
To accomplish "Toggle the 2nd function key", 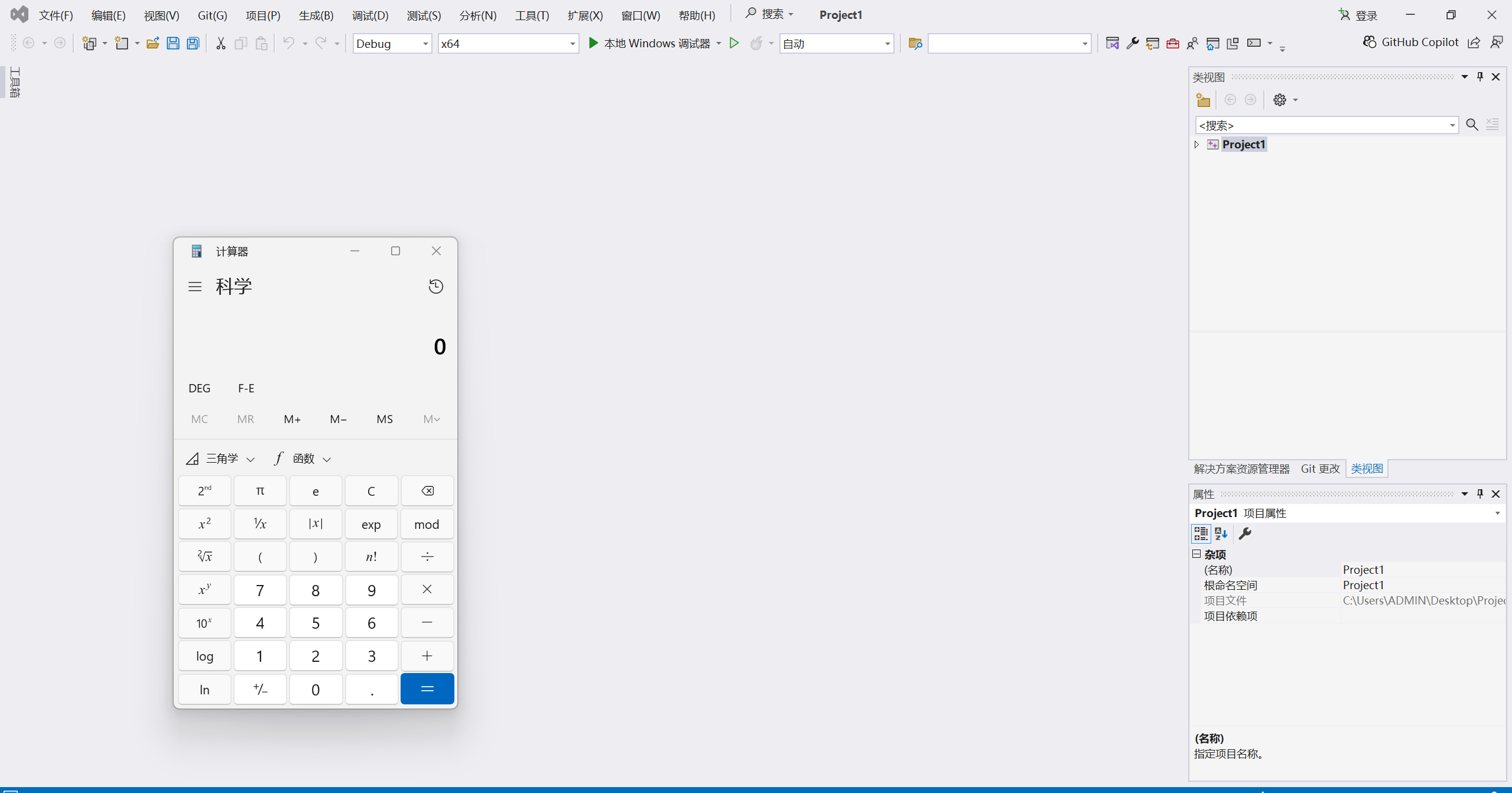I will click(x=204, y=491).
